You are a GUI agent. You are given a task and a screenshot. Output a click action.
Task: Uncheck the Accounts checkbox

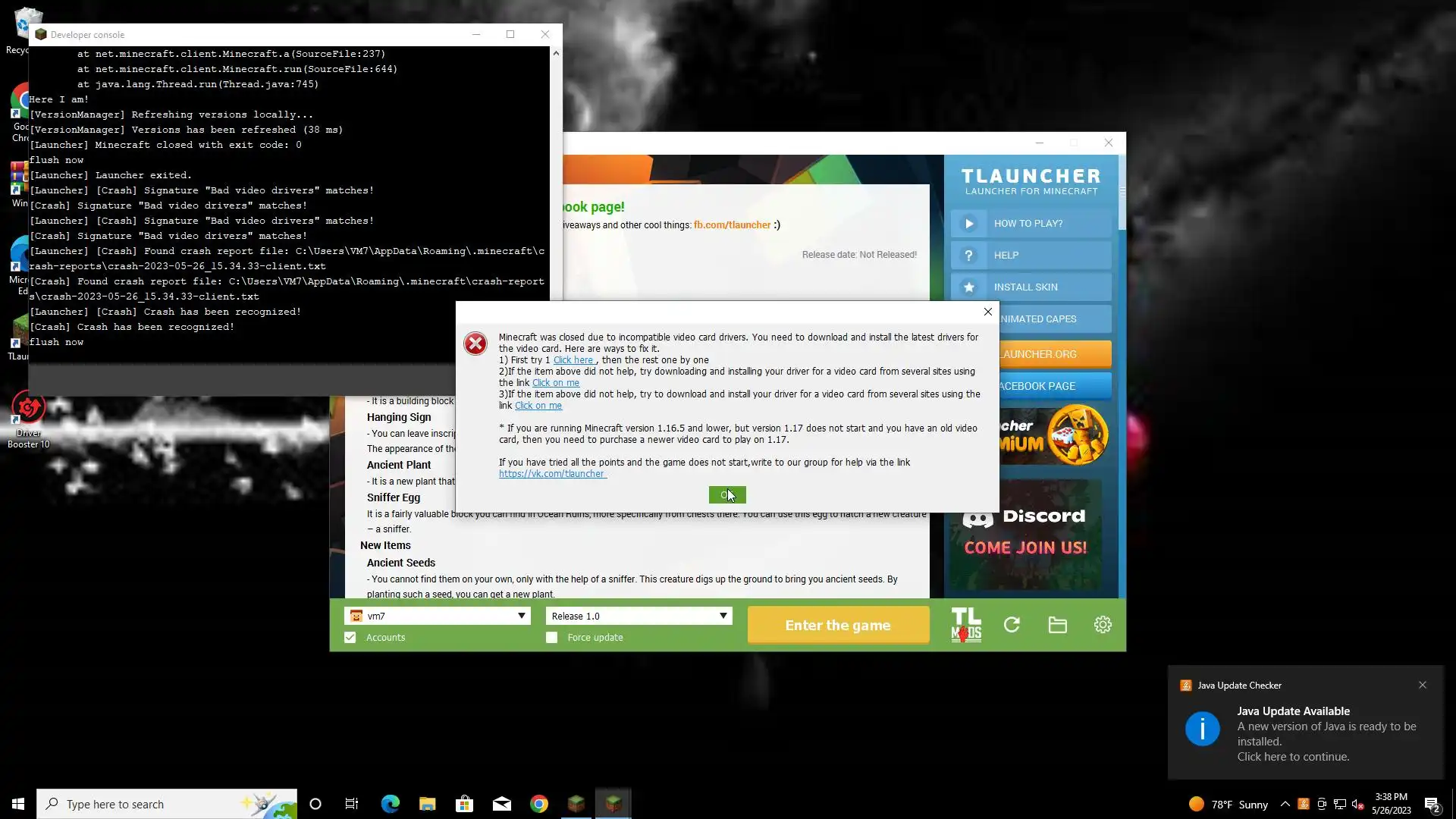tap(350, 638)
